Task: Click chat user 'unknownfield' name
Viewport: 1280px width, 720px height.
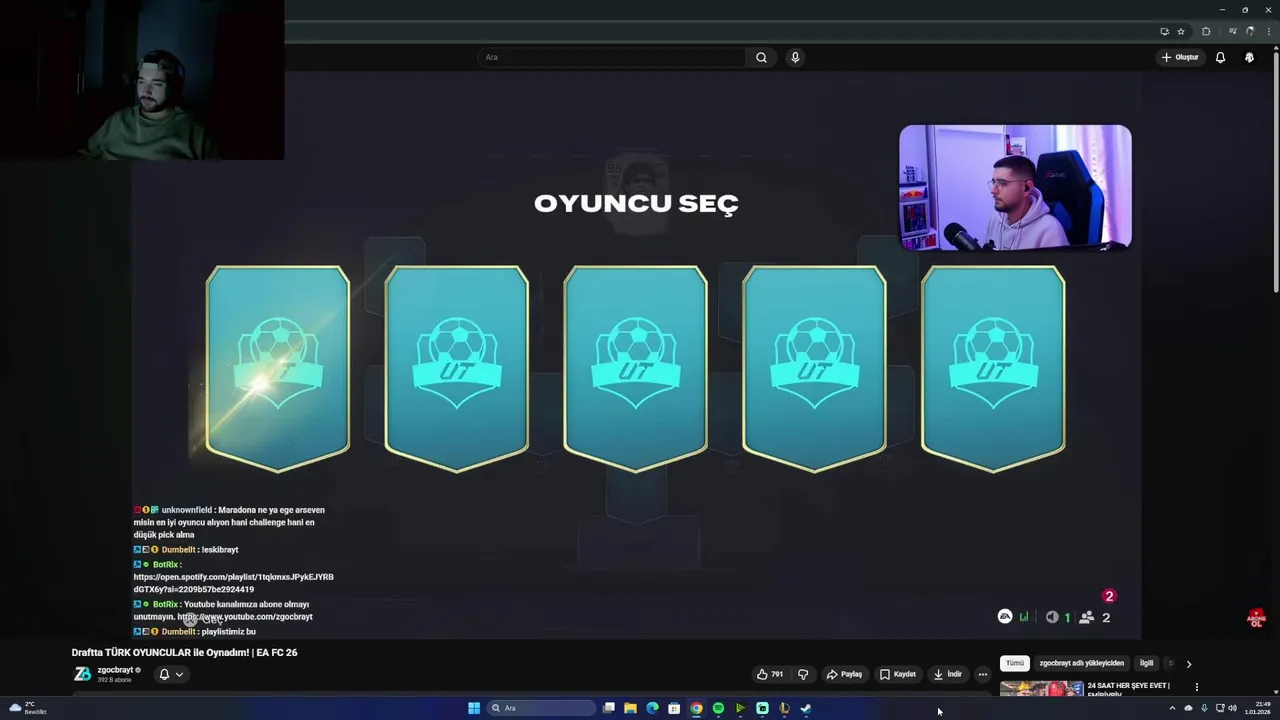Action: tap(186, 510)
